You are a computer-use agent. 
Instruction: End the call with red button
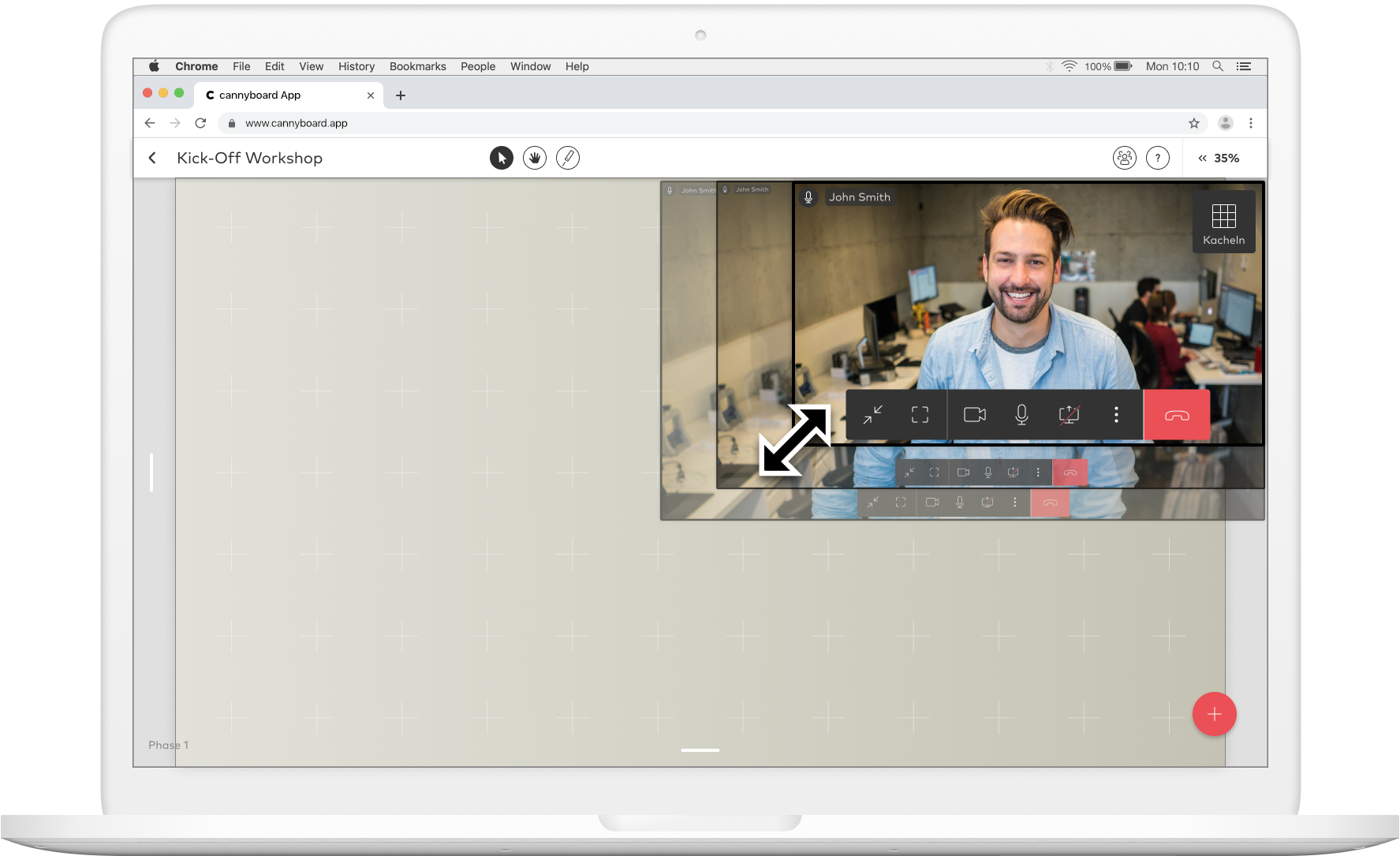pyautogui.click(x=1177, y=415)
